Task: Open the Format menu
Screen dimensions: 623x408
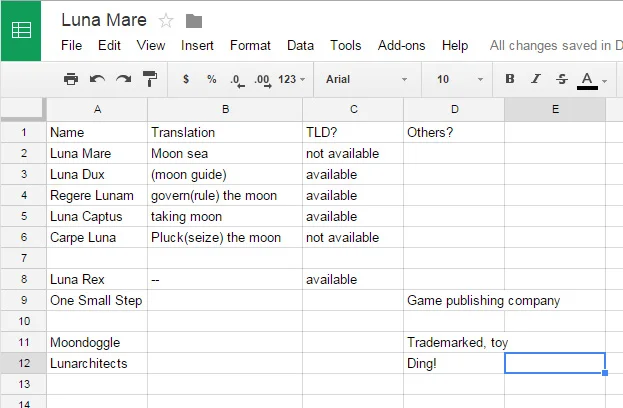Action: click(x=250, y=45)
